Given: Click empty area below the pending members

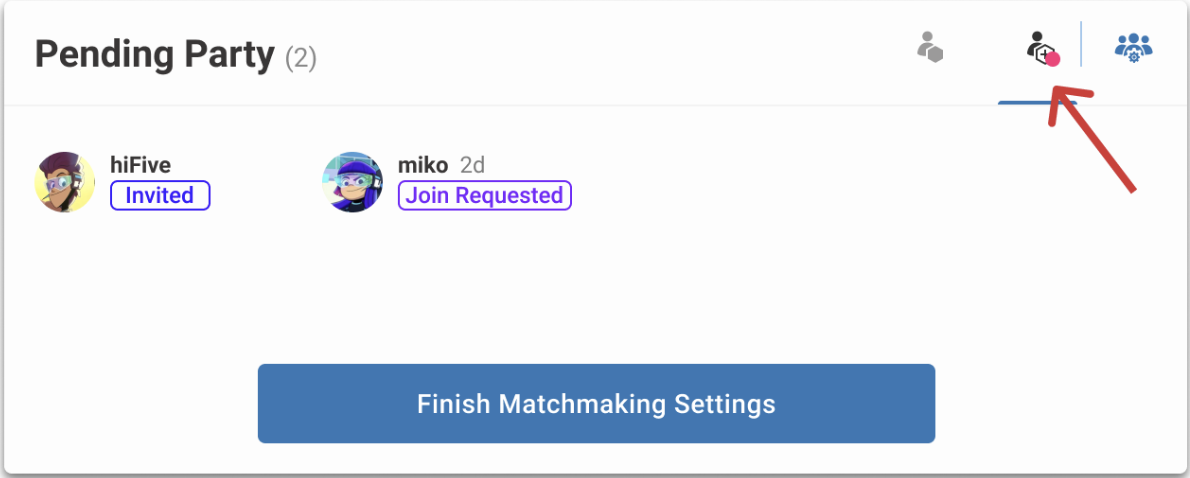Looking at the screenshot, I should [596, 288].
